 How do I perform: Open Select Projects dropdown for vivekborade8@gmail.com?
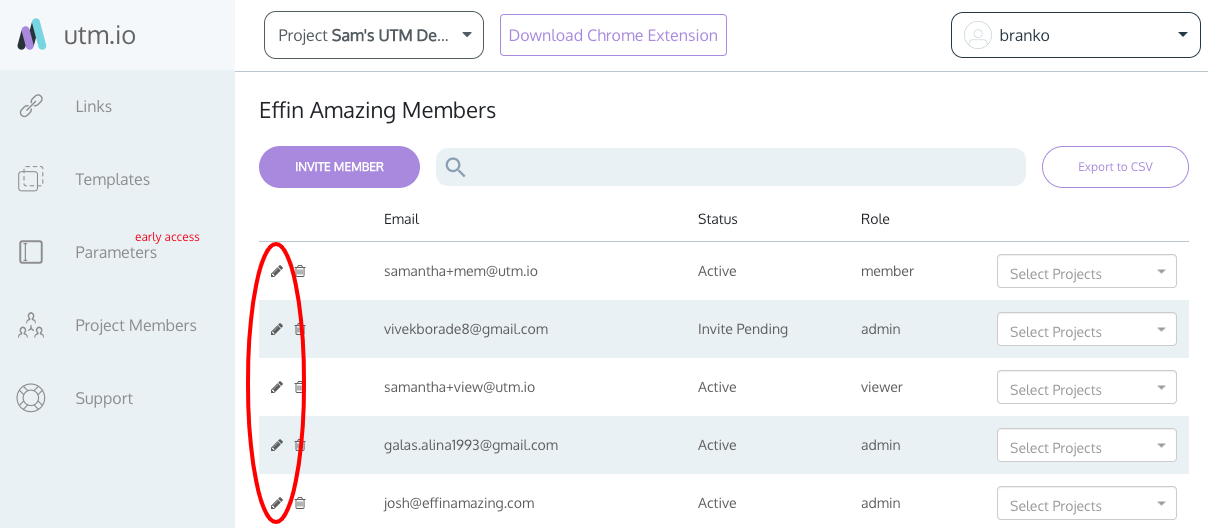tap(1087, 330)
